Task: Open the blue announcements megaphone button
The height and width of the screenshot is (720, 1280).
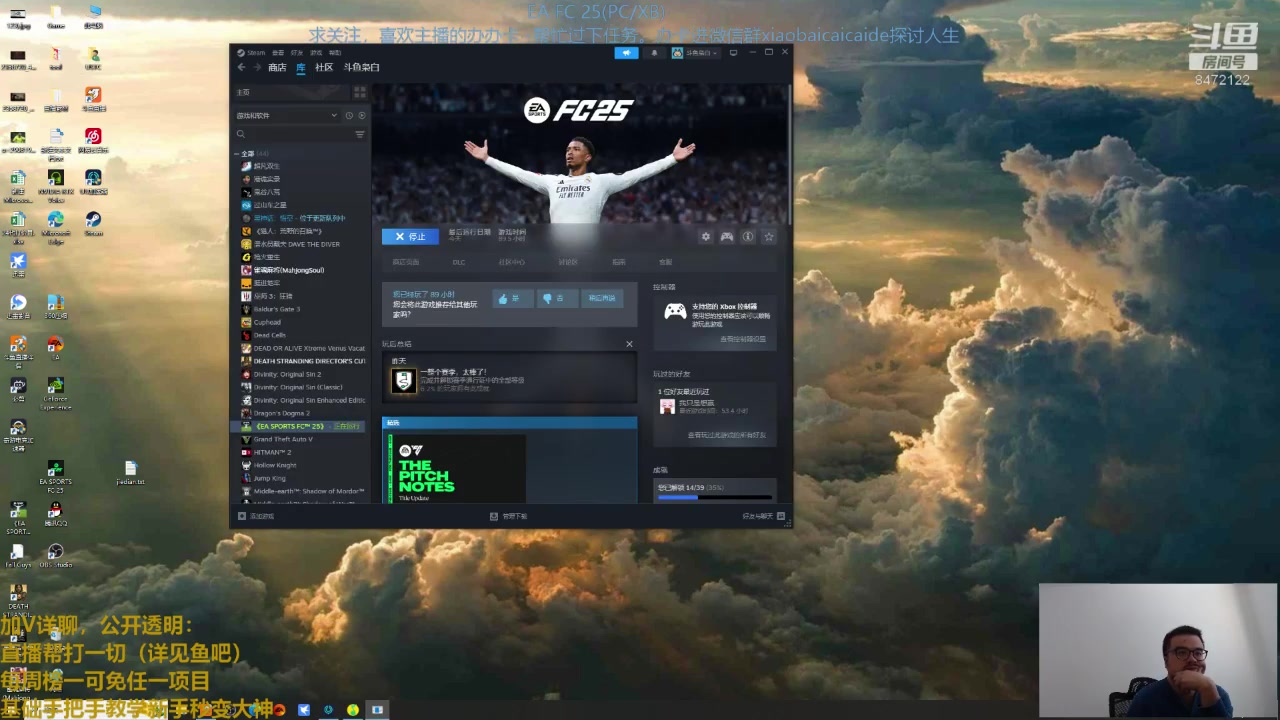Action: click(626, 52)
